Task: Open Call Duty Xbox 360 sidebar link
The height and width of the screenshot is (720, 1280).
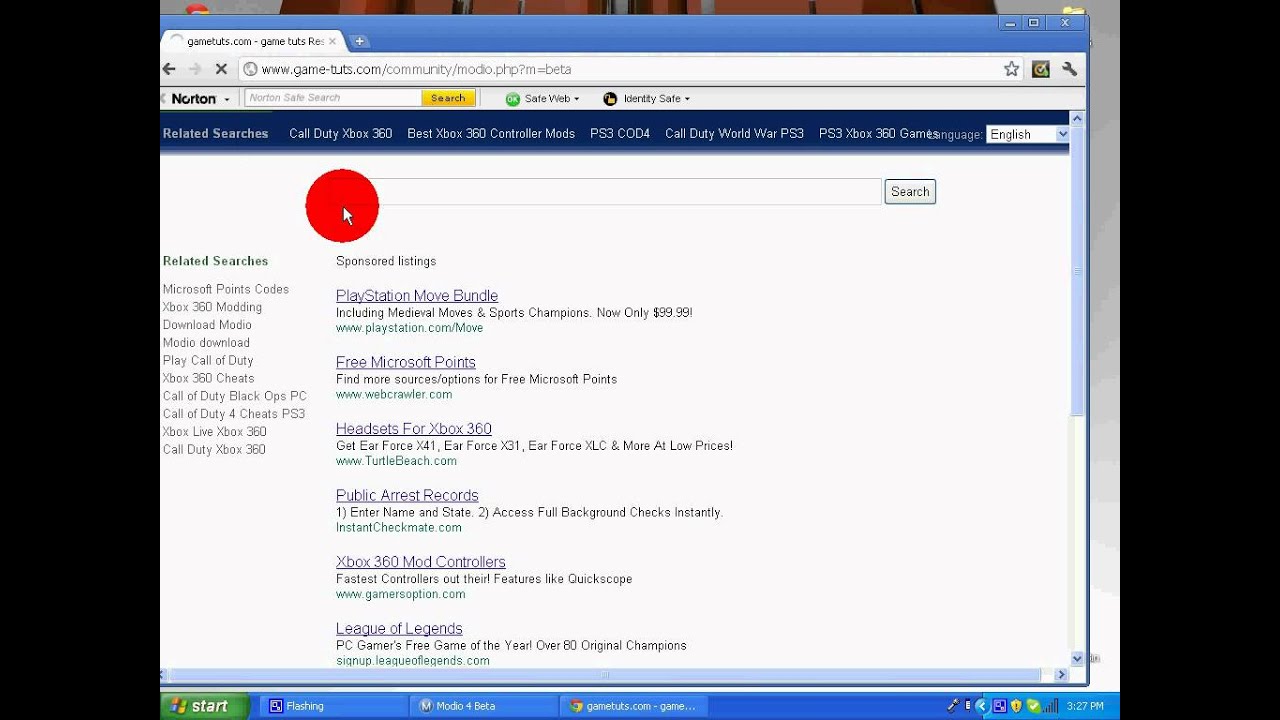Action: [214, 450]
